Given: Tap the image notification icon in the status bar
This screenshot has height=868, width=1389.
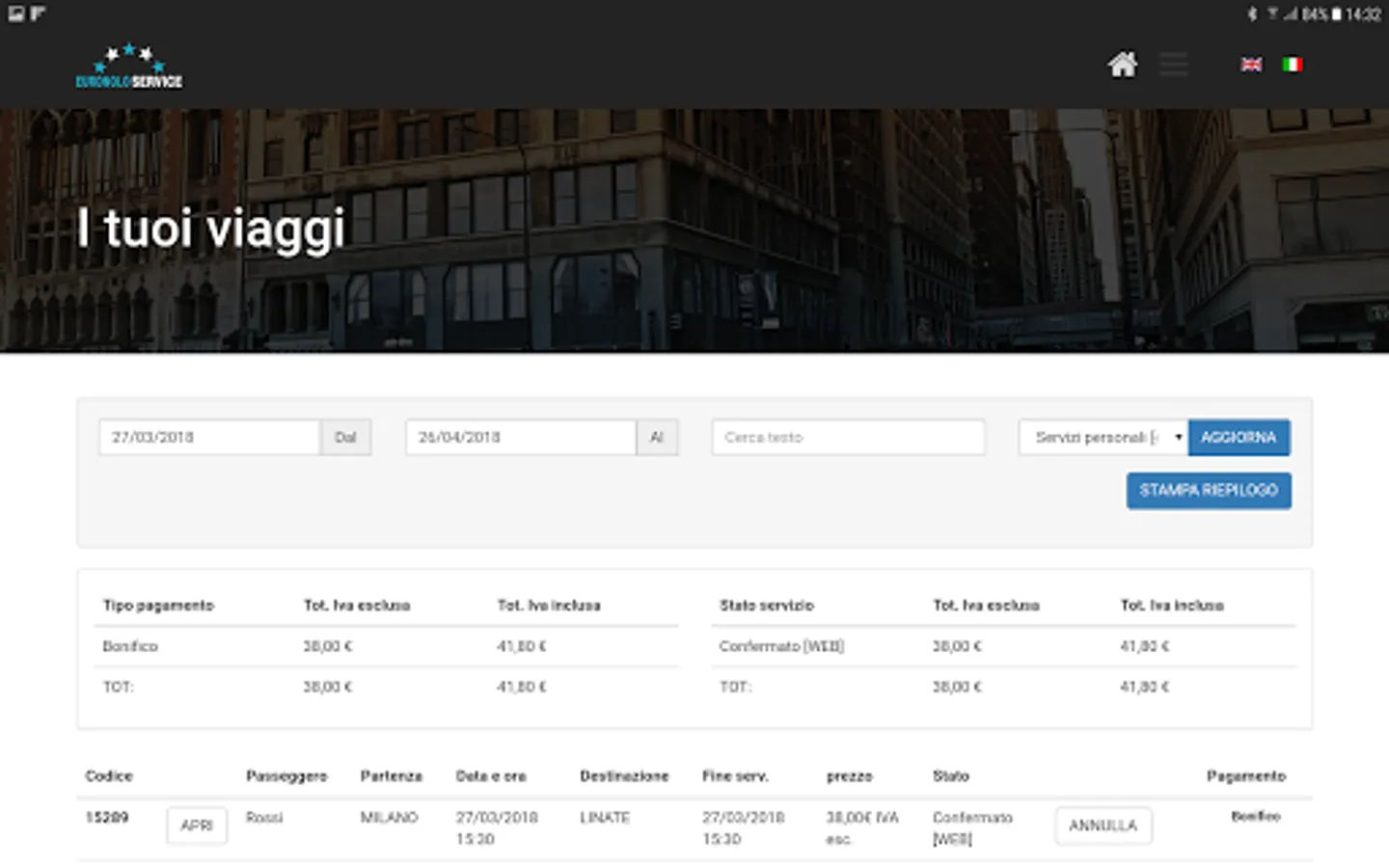Looking at the screenshot, I should (x=16, y=14).
